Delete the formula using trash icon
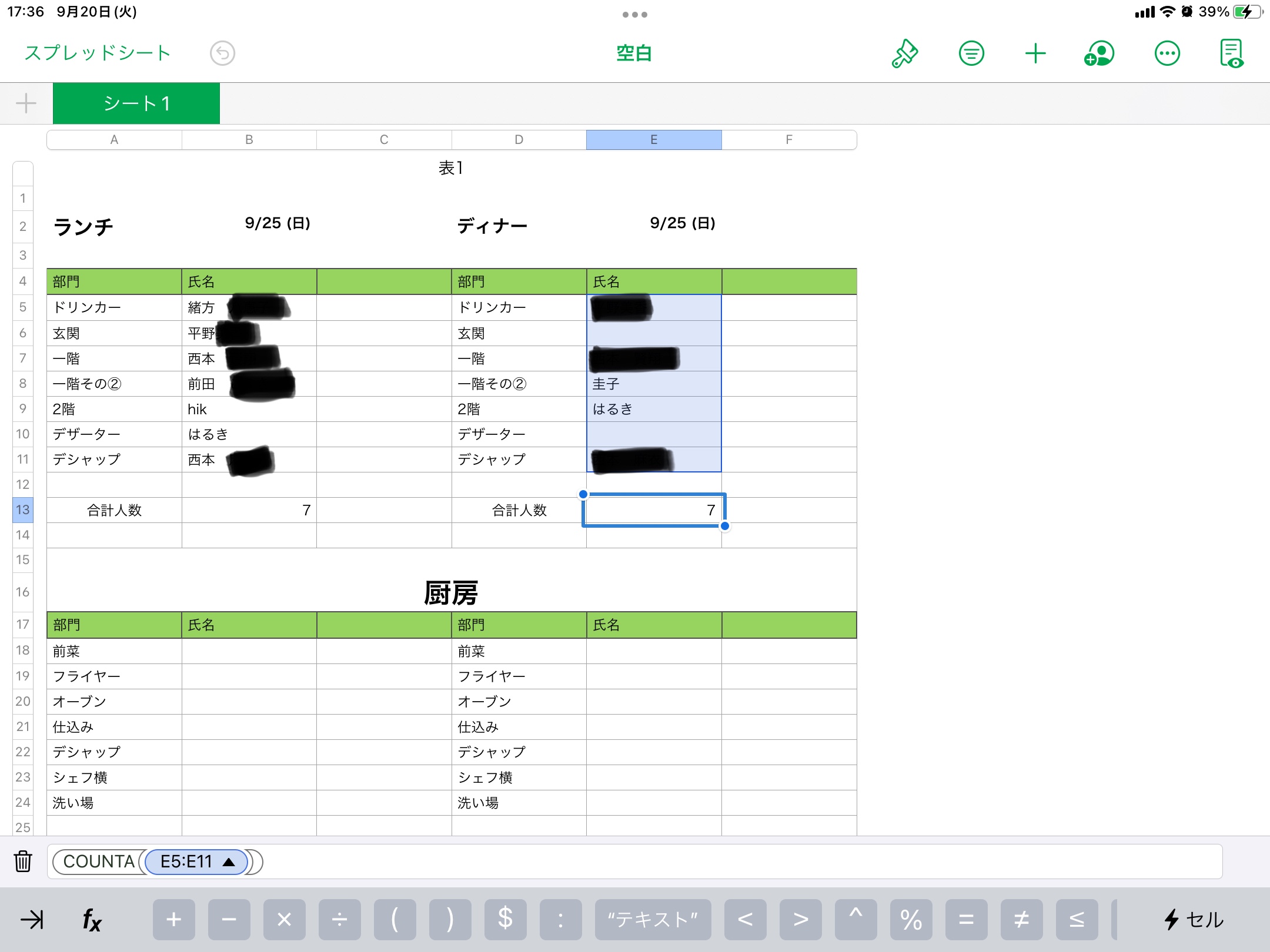The height and width of the screenshot is (952, 1270). coord(22,862)
